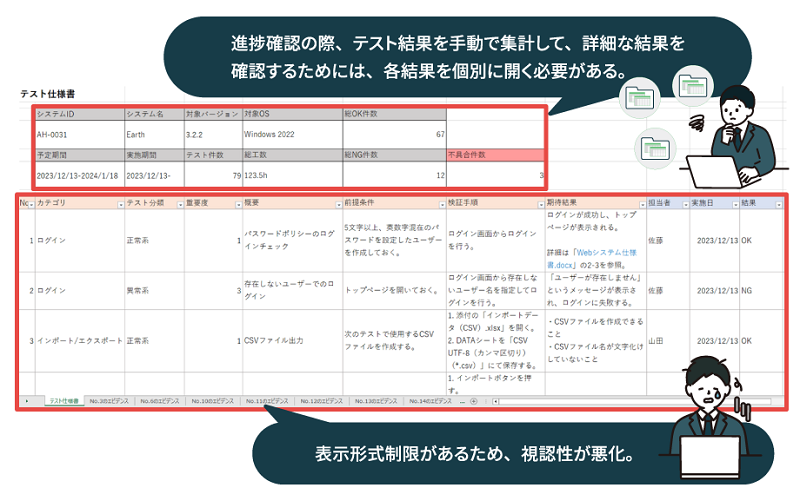Select the テスト仕様書 title cell
The height and width of the screenshot is (501, 800).
(47, 94)
